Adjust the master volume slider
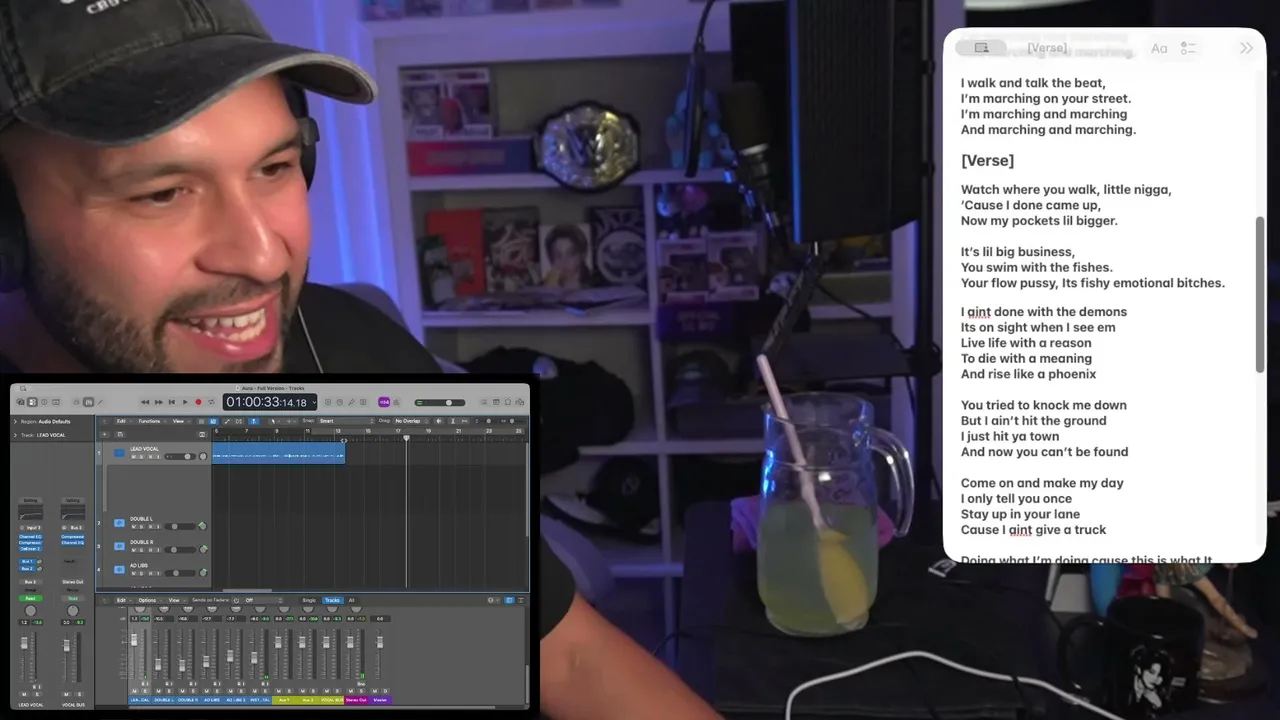This screenshot has height=720, width=1280. [x=439, y=402]
